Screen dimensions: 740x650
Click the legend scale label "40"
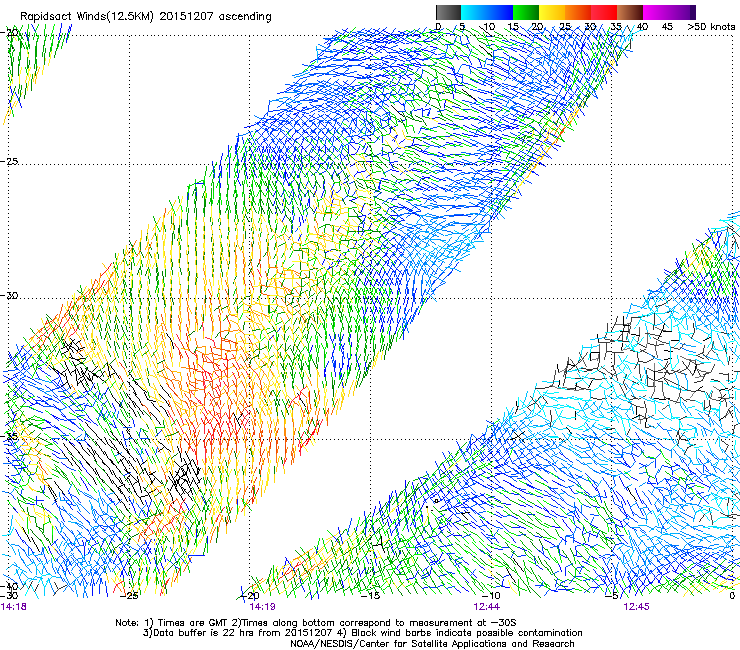click(x=642, y=27)
